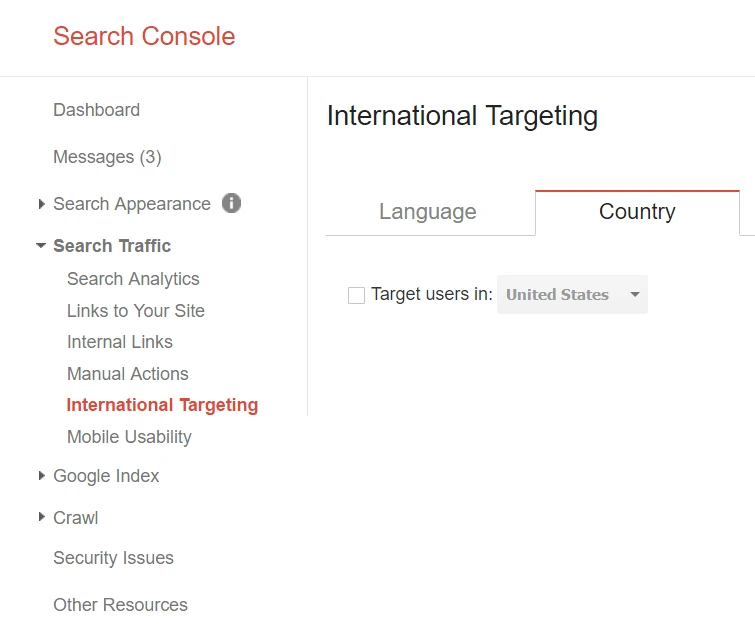This screenshot has width=755, height=635.
Task: Switch to the Language tab
Action: click(428, 212)
